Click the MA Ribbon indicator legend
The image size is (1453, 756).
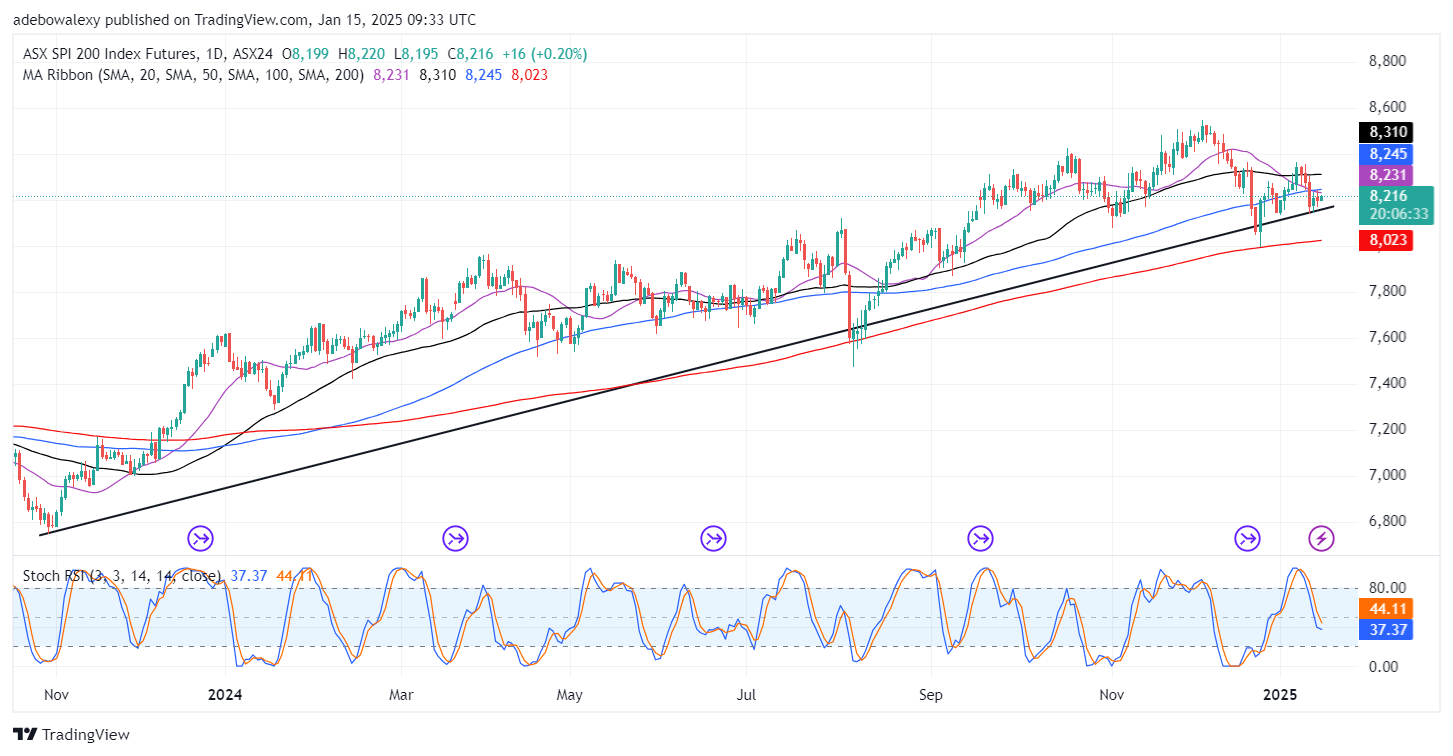pyautogui.click(x=194, y=75)
